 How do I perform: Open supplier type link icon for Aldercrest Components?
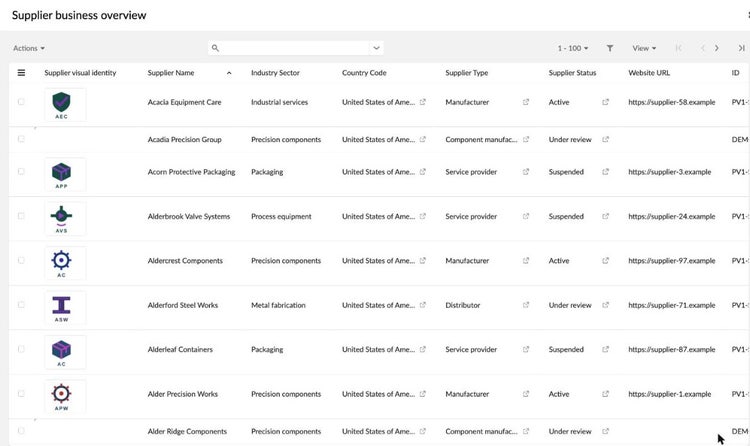click(526, 261)
